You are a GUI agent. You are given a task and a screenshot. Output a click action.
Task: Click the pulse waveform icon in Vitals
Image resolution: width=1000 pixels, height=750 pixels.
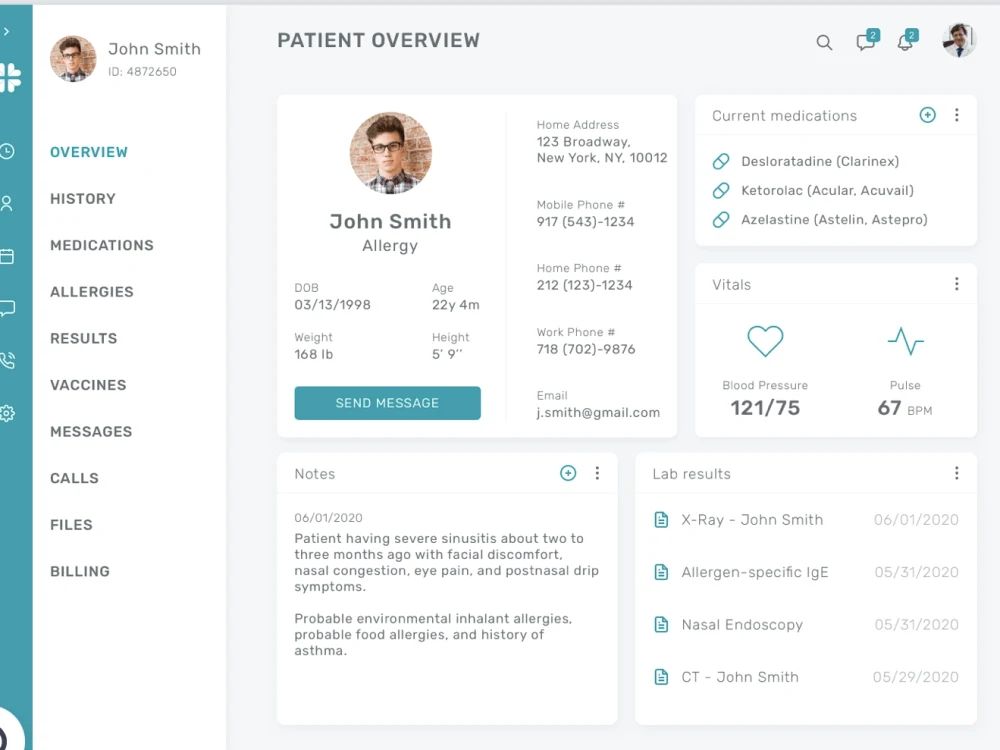(x=905, y=341)
